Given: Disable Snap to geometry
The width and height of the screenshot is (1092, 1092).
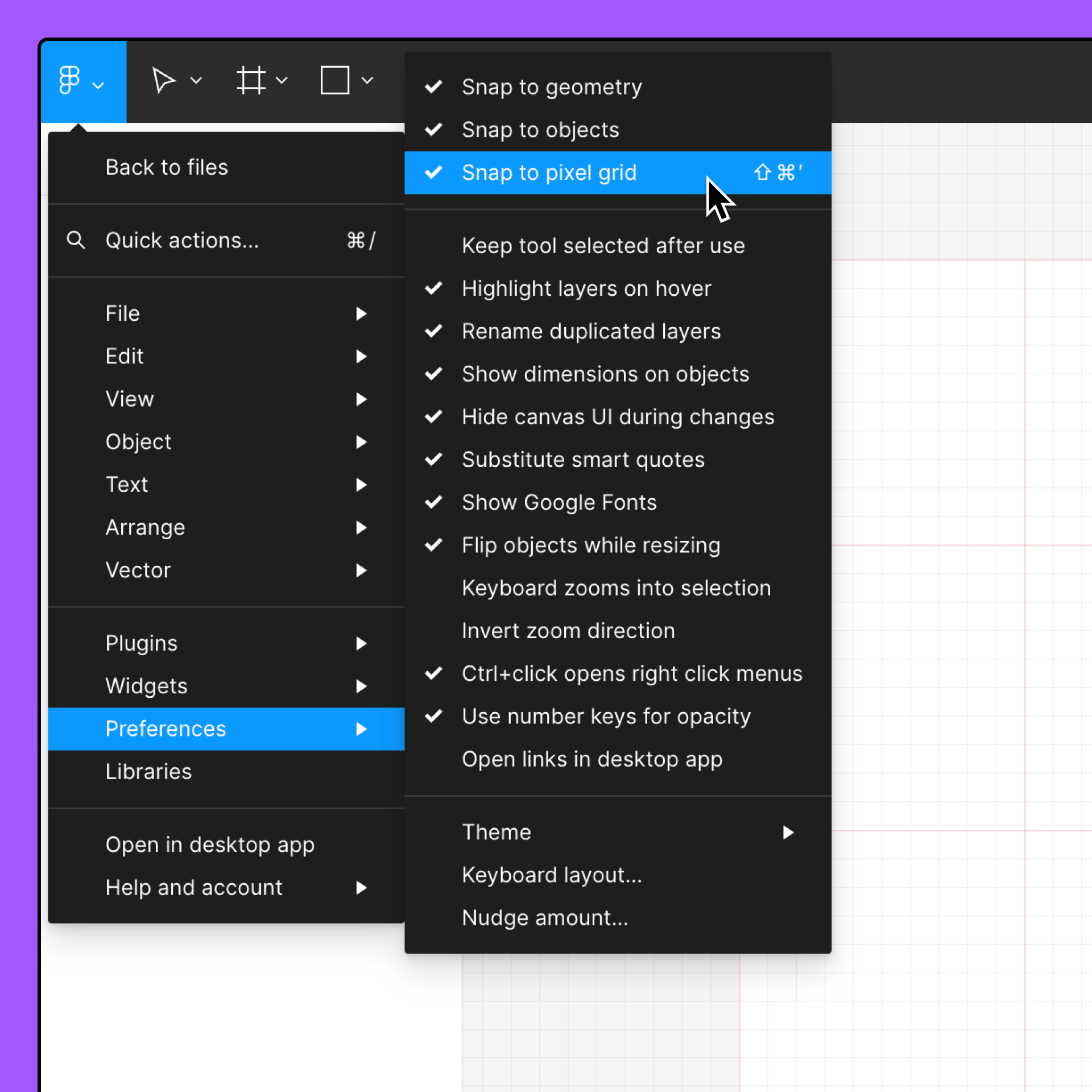Looking at the screenshot, I should [551, 87].
